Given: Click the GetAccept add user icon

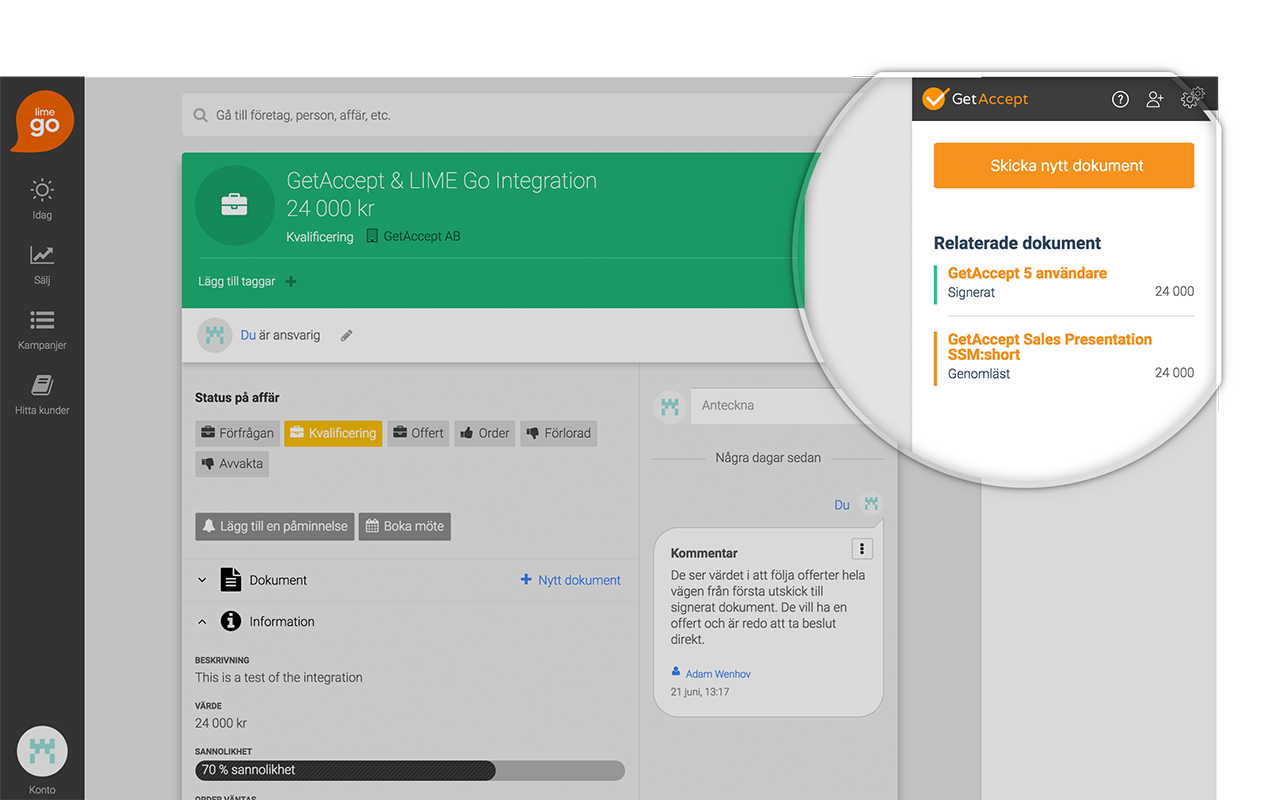Looking at the screenshot, I should point(1155,99).
